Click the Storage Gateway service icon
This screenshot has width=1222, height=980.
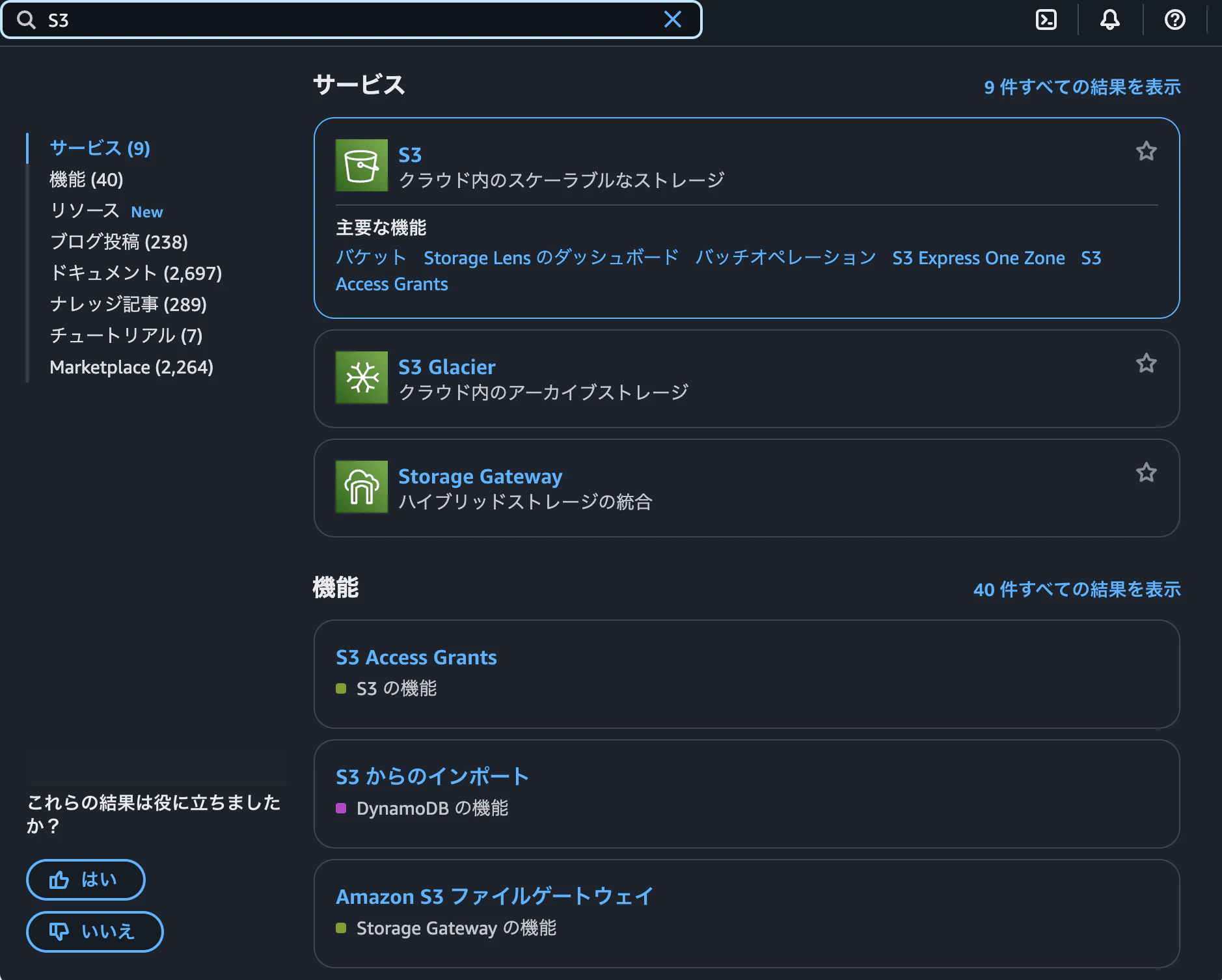pos(362,487)
